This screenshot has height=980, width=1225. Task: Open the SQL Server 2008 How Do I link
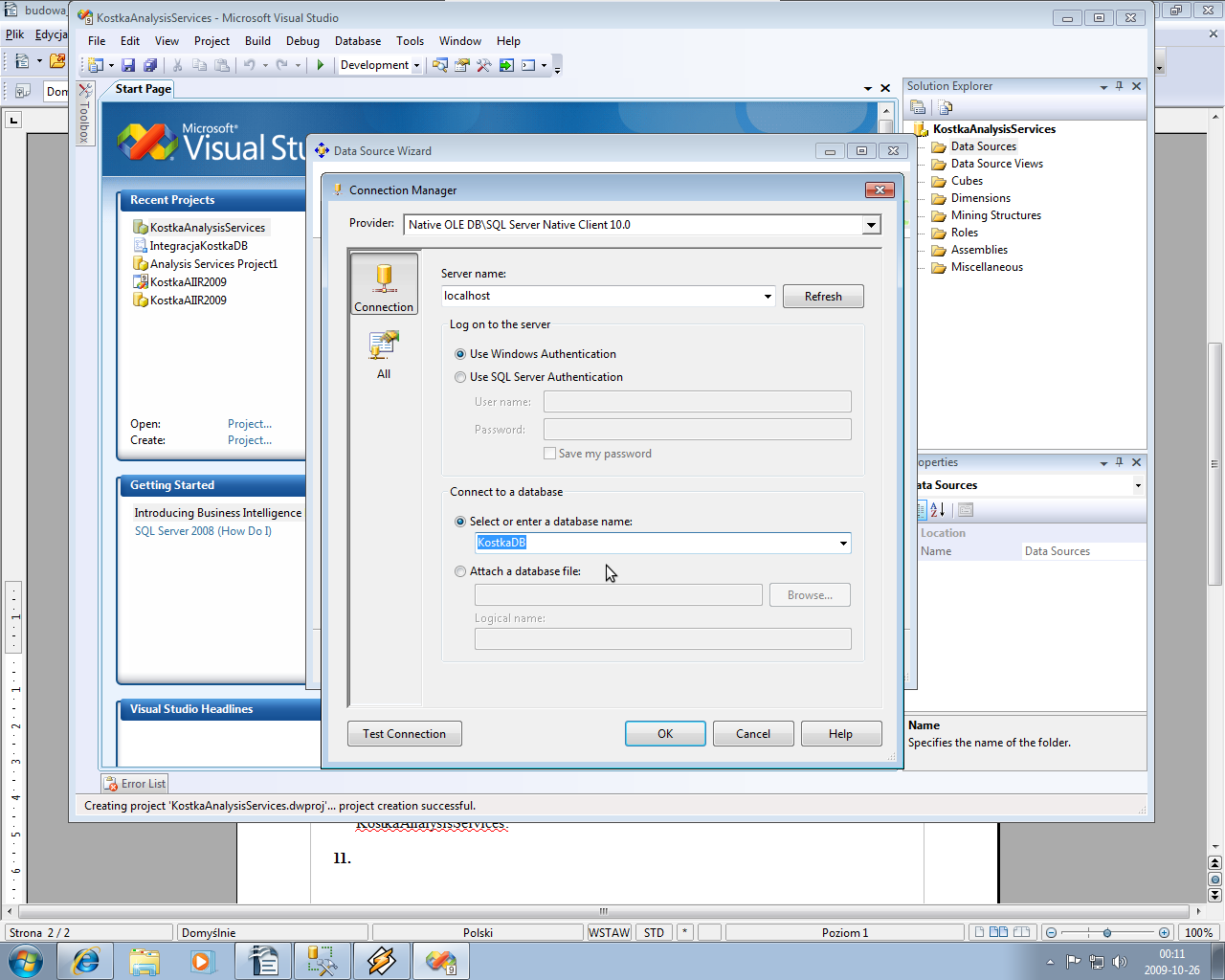click(x=203, y=531)
